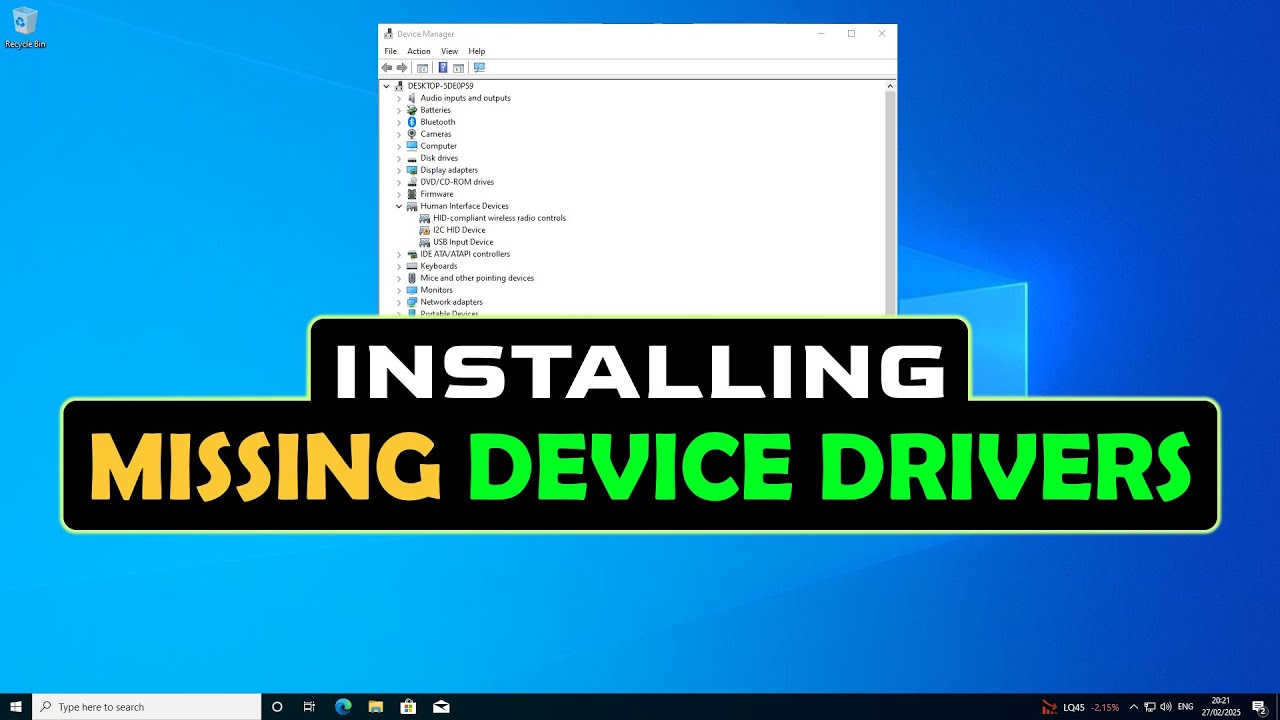Collapse the Human Interface Devices node

coord(399,206)
